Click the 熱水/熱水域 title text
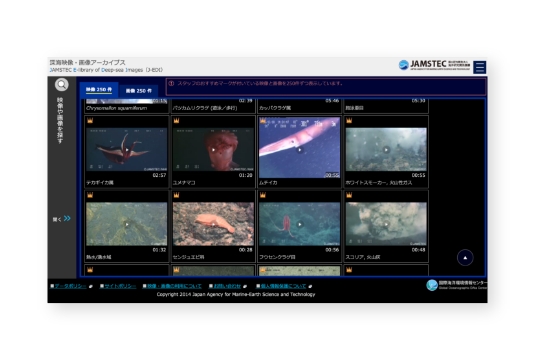535x360 pixels. click(x=99, y=257)
